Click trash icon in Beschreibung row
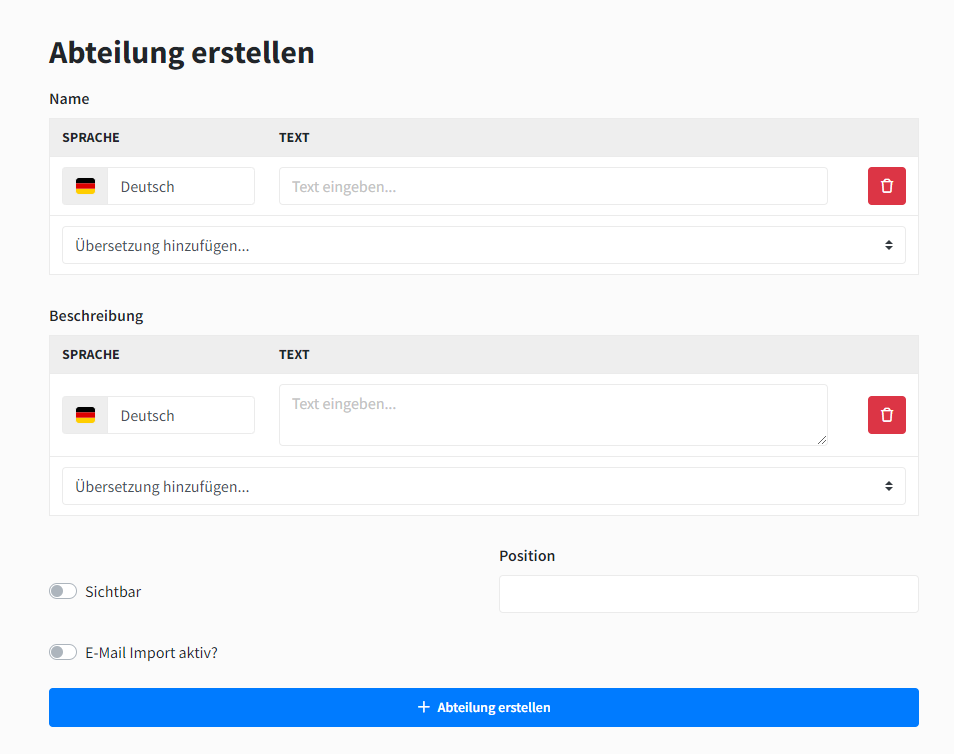 [x=886, y=415]
